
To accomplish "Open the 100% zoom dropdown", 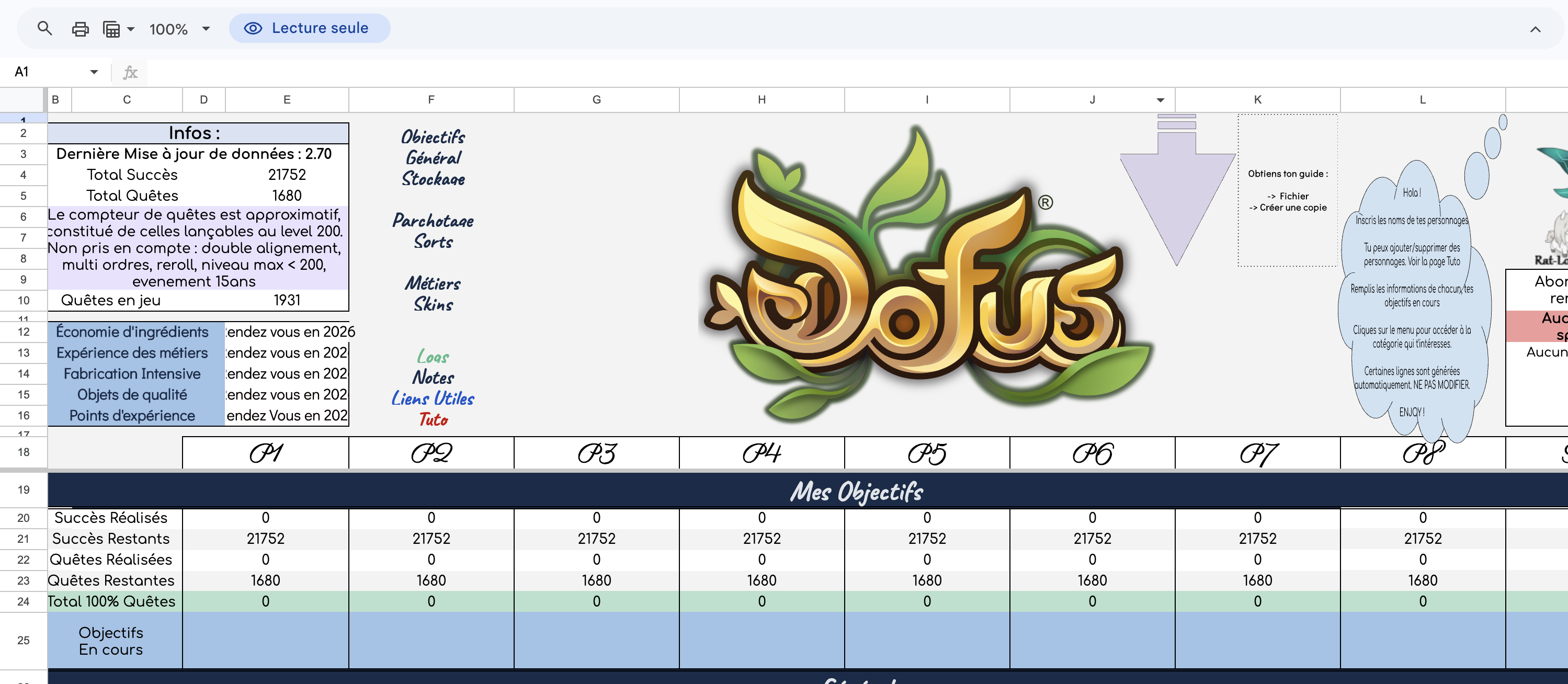I will click(179, 29).
